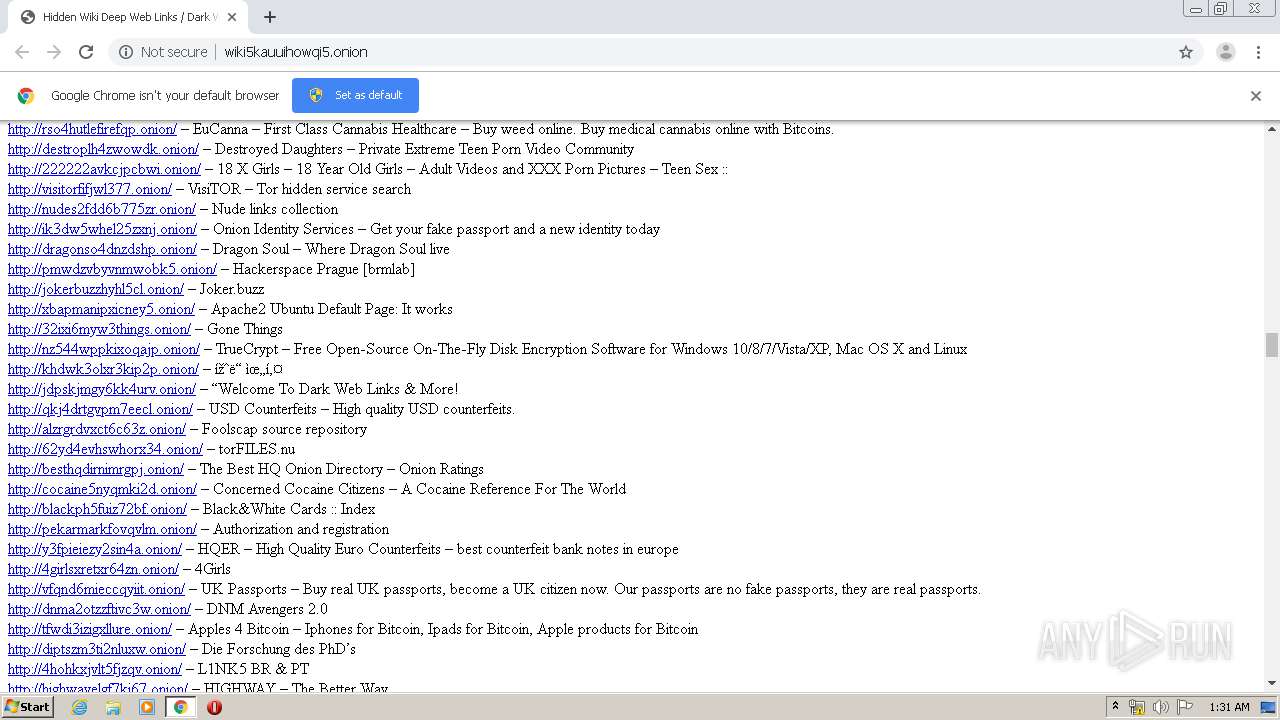
Task: Click the text 'Joker.buzz'
Action: pyautogui.click(x=232, y=289)
